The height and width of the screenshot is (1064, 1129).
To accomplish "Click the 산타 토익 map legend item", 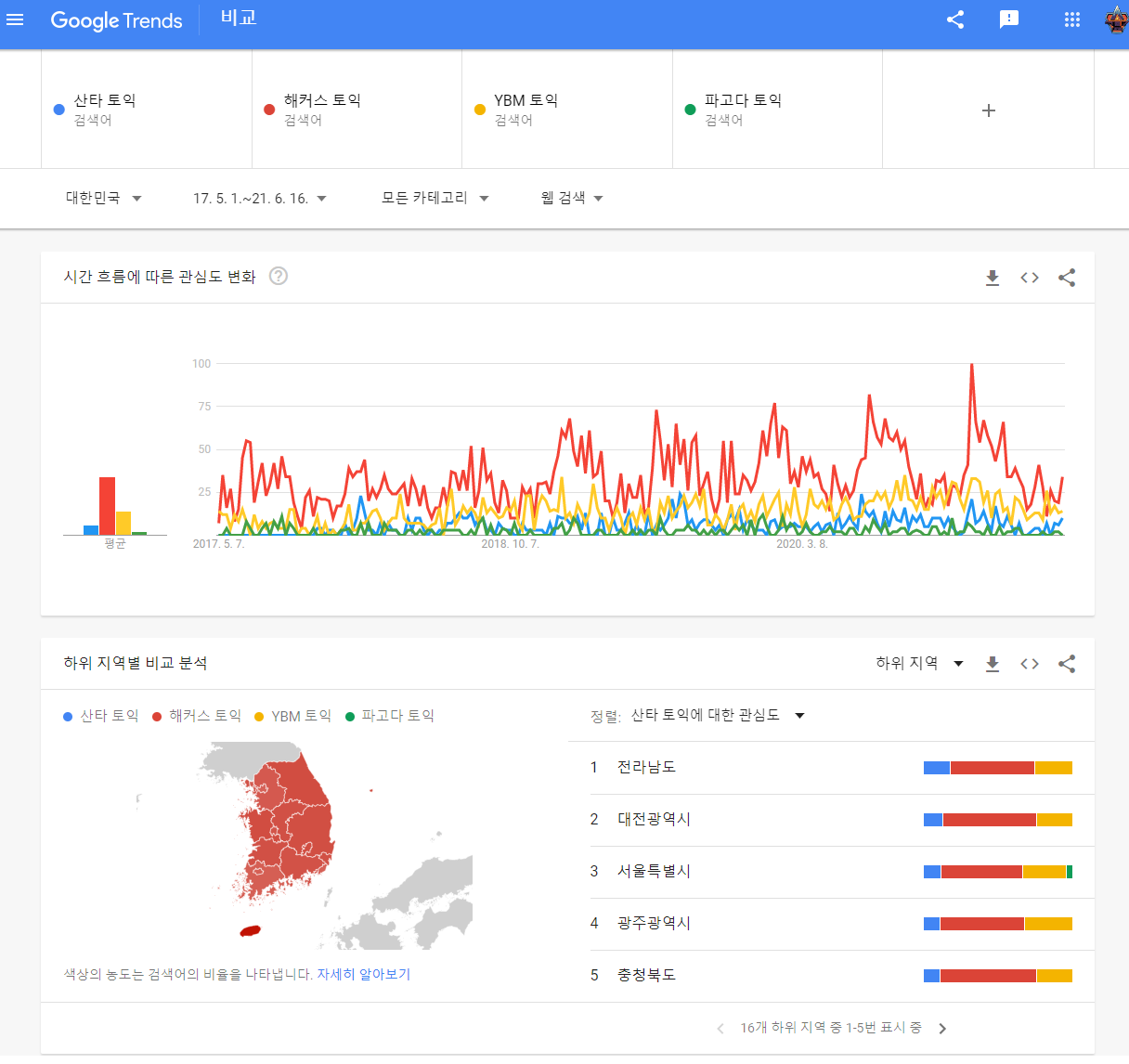I will 101,716.
